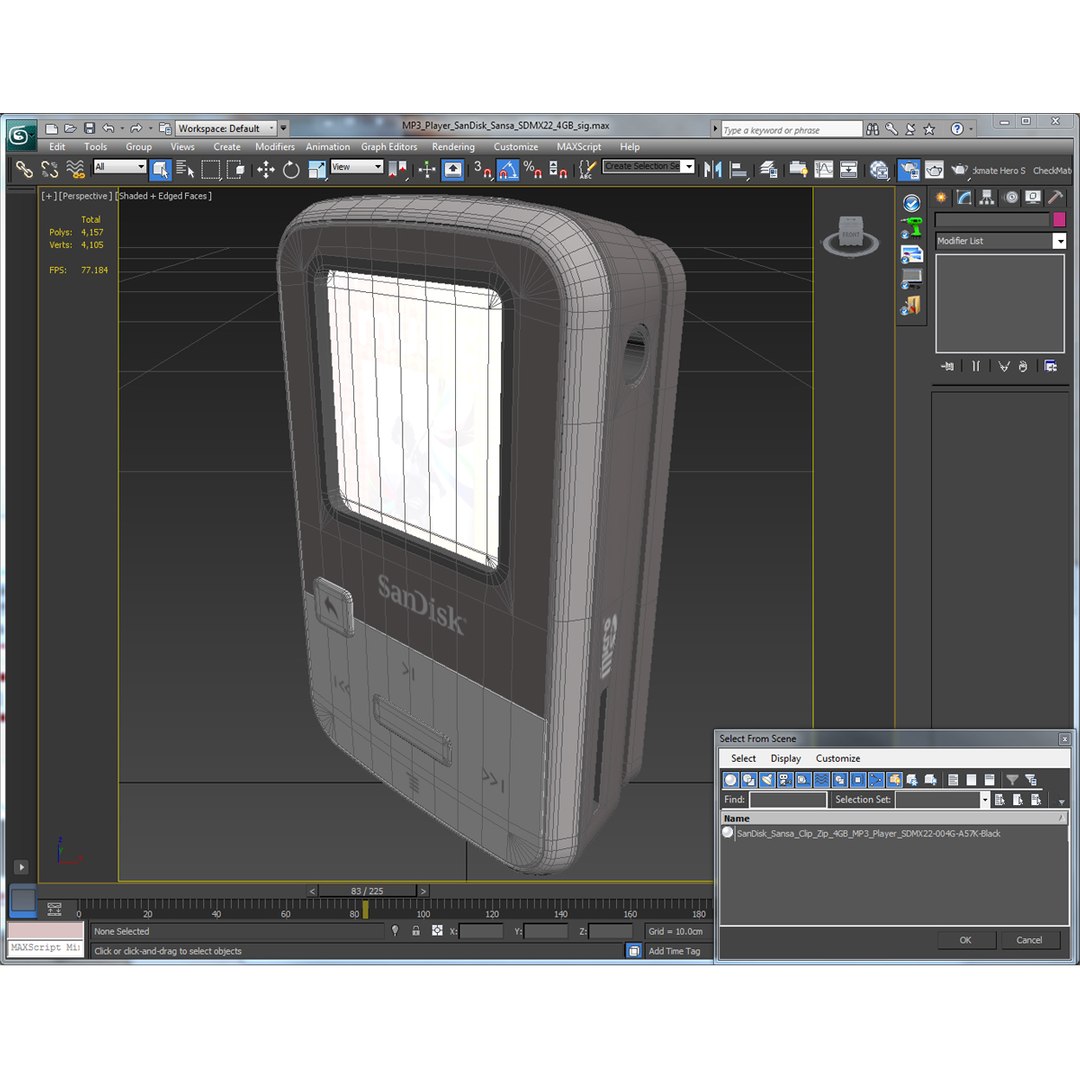
Task: Toggle Display Space Warps filter in Select From Scene
Action: coord(821,780)
